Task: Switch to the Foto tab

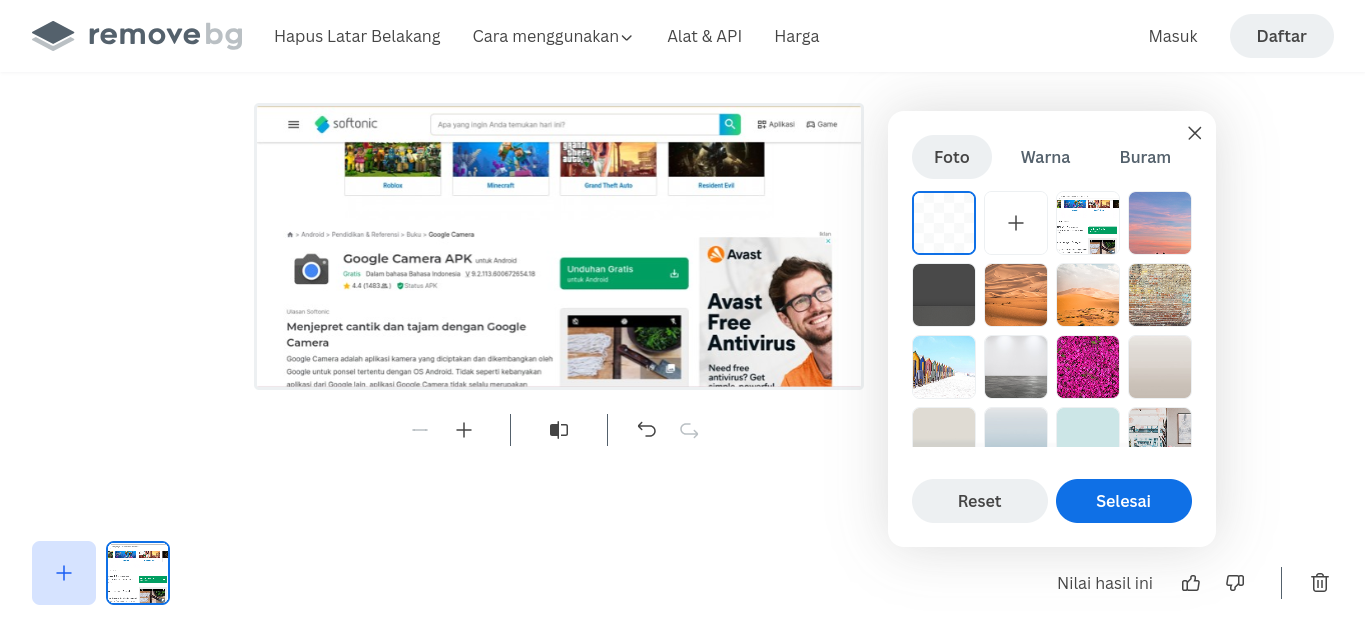Action: click(x=952, y=157)
